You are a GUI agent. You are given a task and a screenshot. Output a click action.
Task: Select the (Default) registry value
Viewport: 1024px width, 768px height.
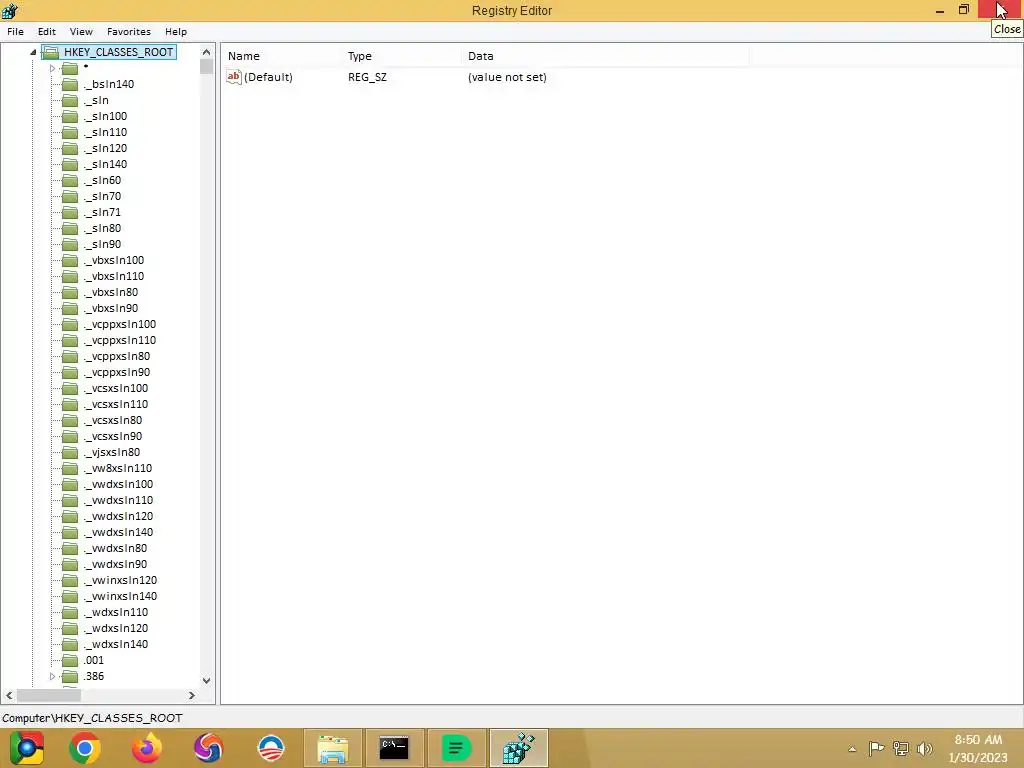[x=268, y=77]
